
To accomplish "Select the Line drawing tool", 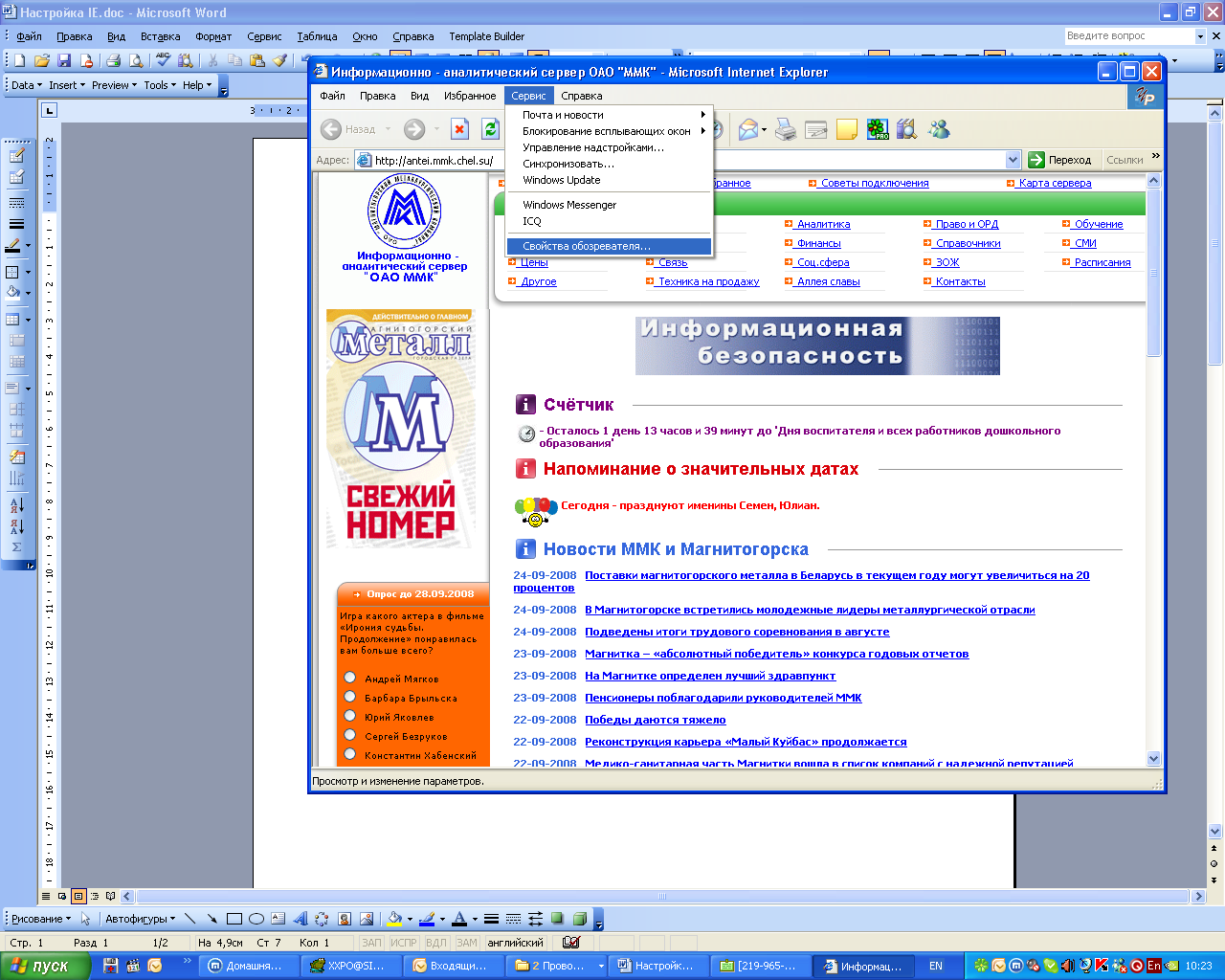I will (x=189, y=919).
